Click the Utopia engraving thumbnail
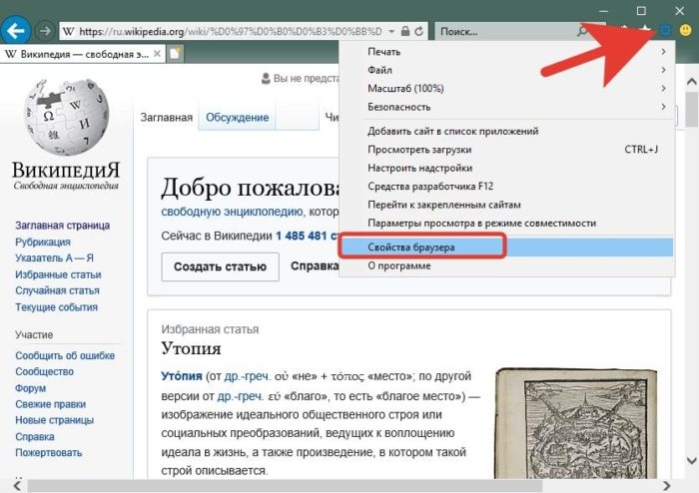699x493 pixels. coord(576,423)
